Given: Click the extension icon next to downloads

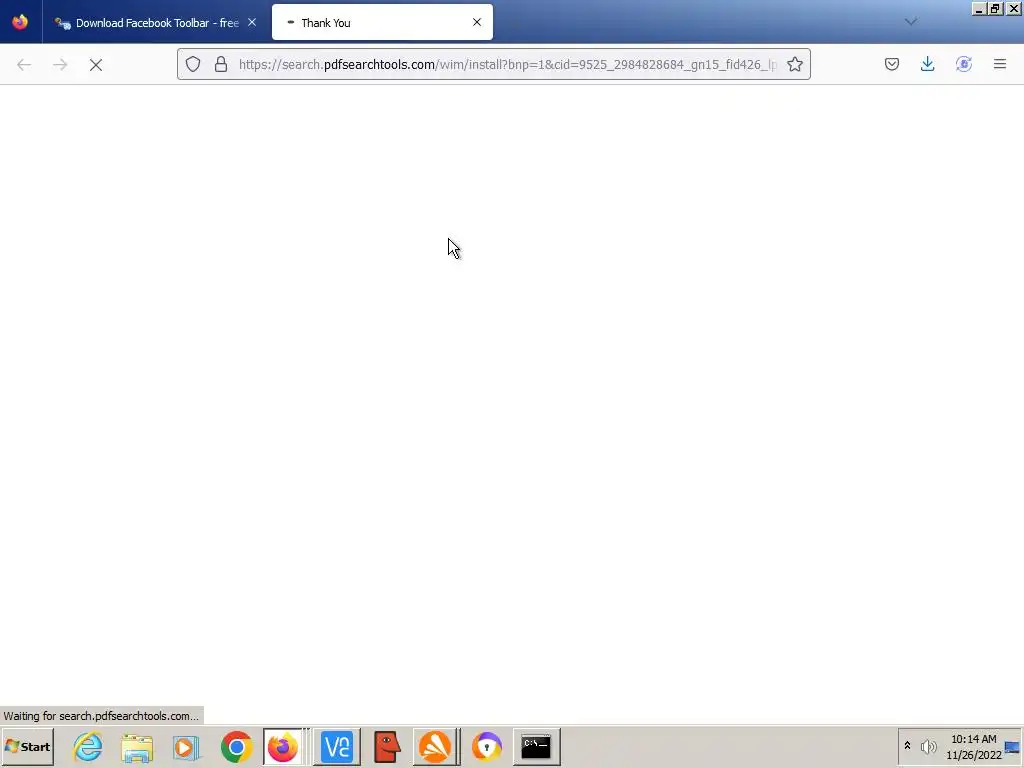Looking at the screenshot, I should pos(964,64).
